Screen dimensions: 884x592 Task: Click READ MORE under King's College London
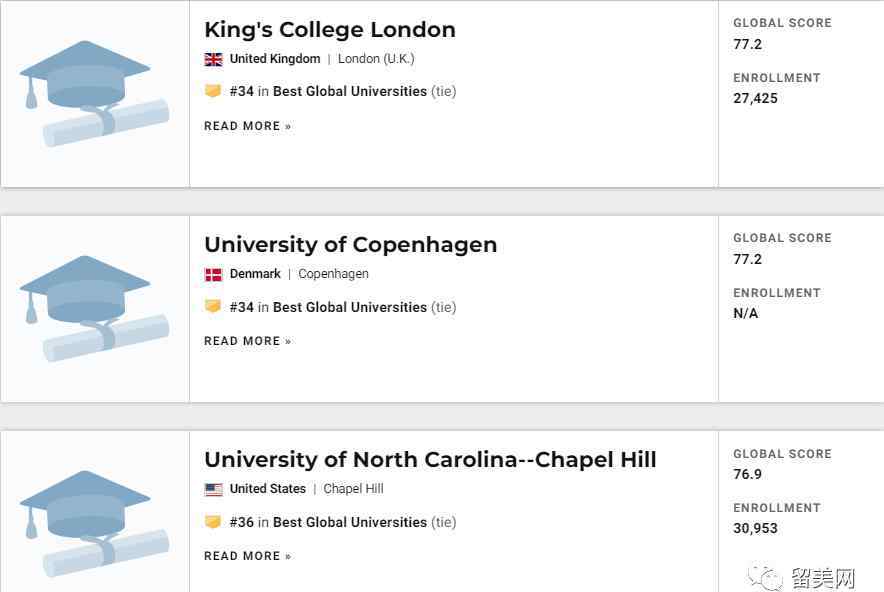[x=247, y=126]
